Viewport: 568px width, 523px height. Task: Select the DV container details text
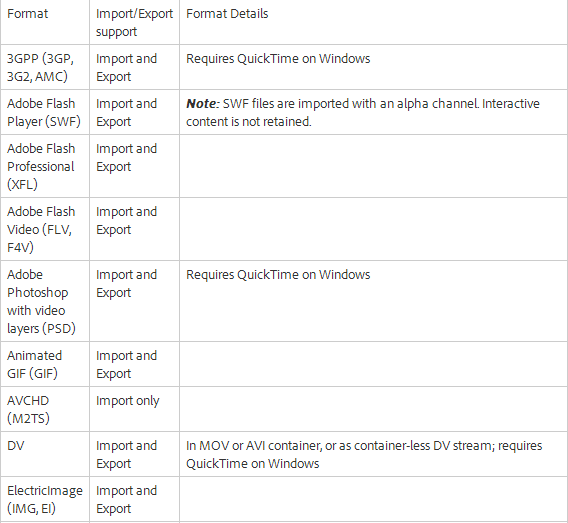pos(364,454)
